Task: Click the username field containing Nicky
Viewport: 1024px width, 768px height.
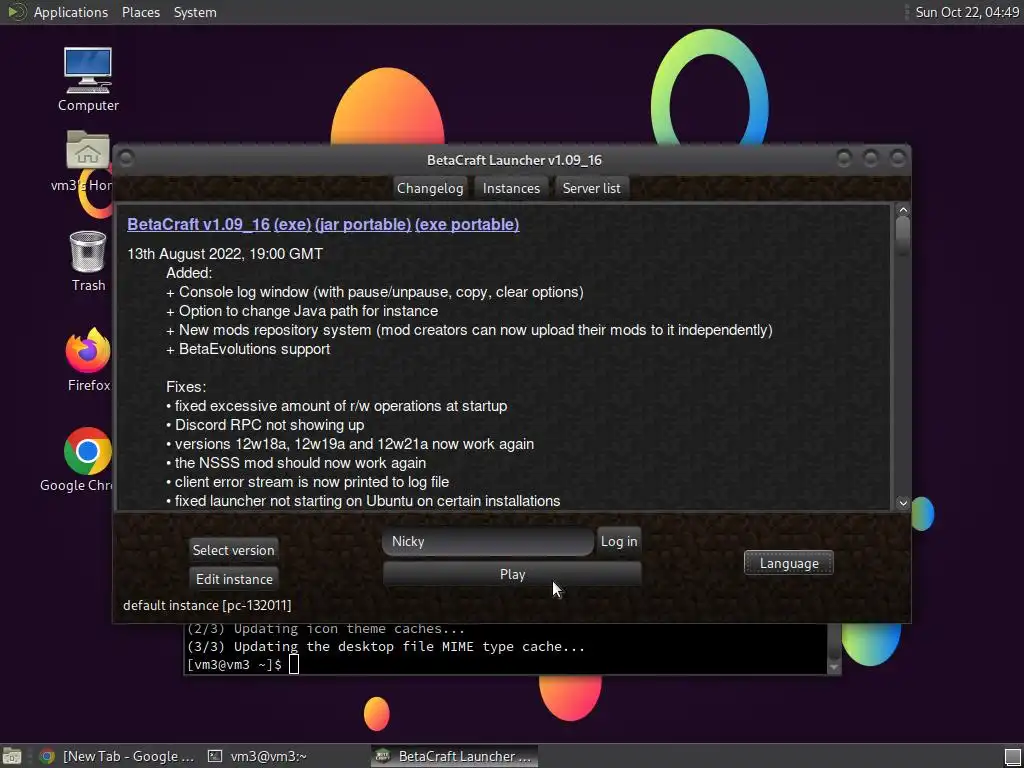Action: click(488, 541)
